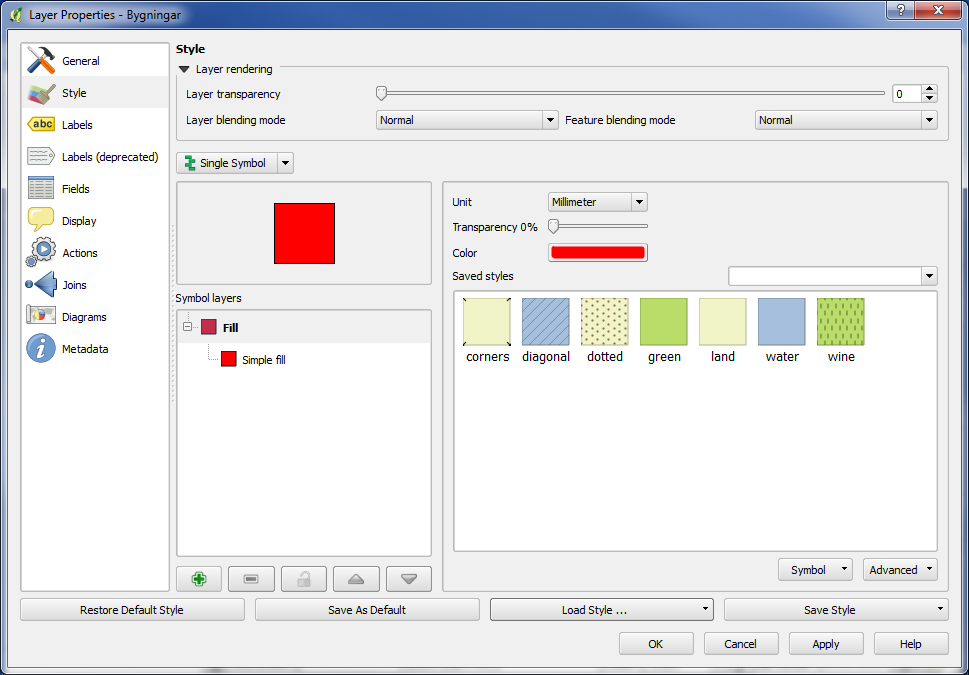The image size is (969, 675).
Task: Open Help for layer properties
Action: pos(911,643)
